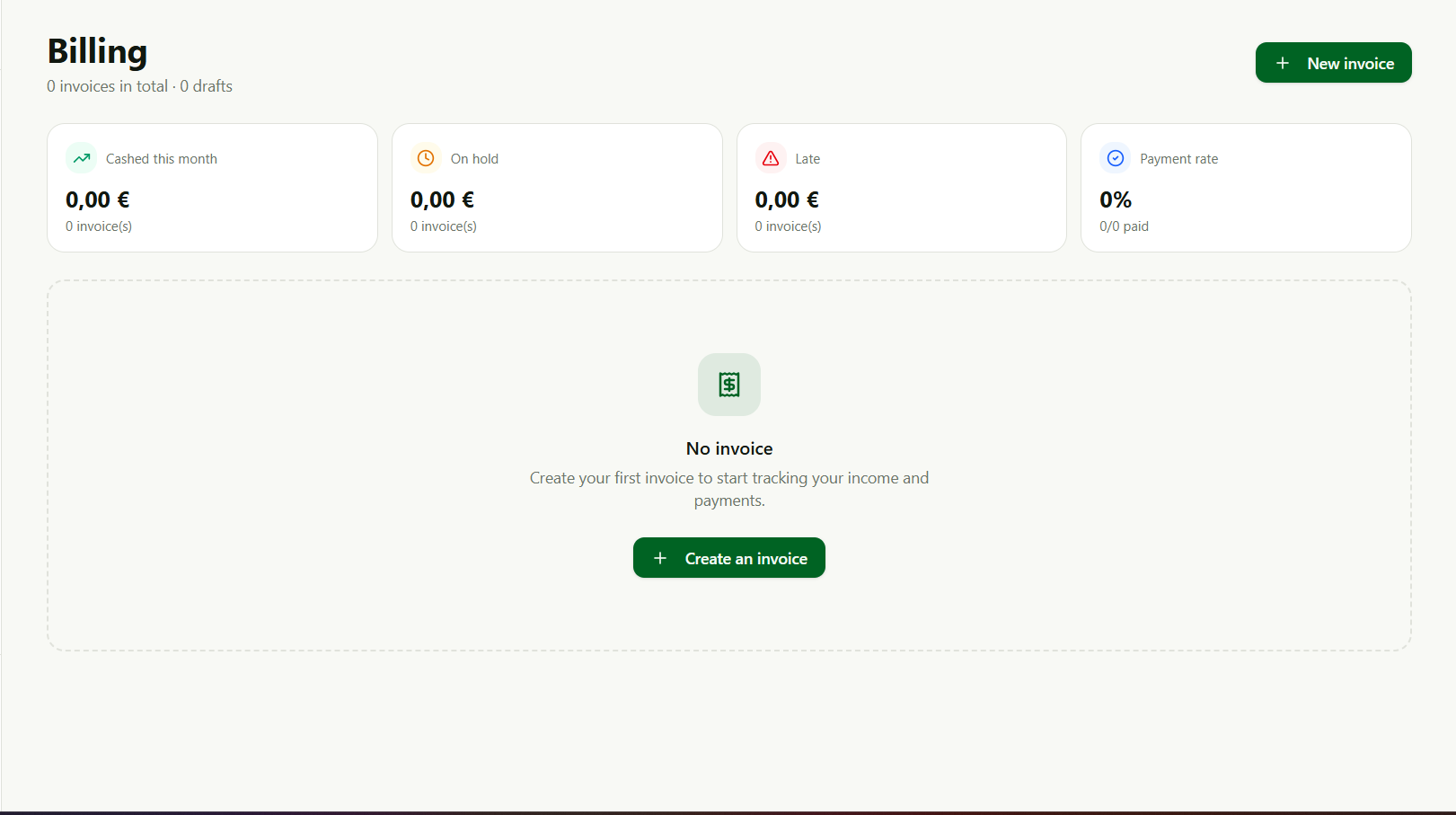Click the Create an invoice button
Viewport: 1456px width, 815px height.
[728, 557]
